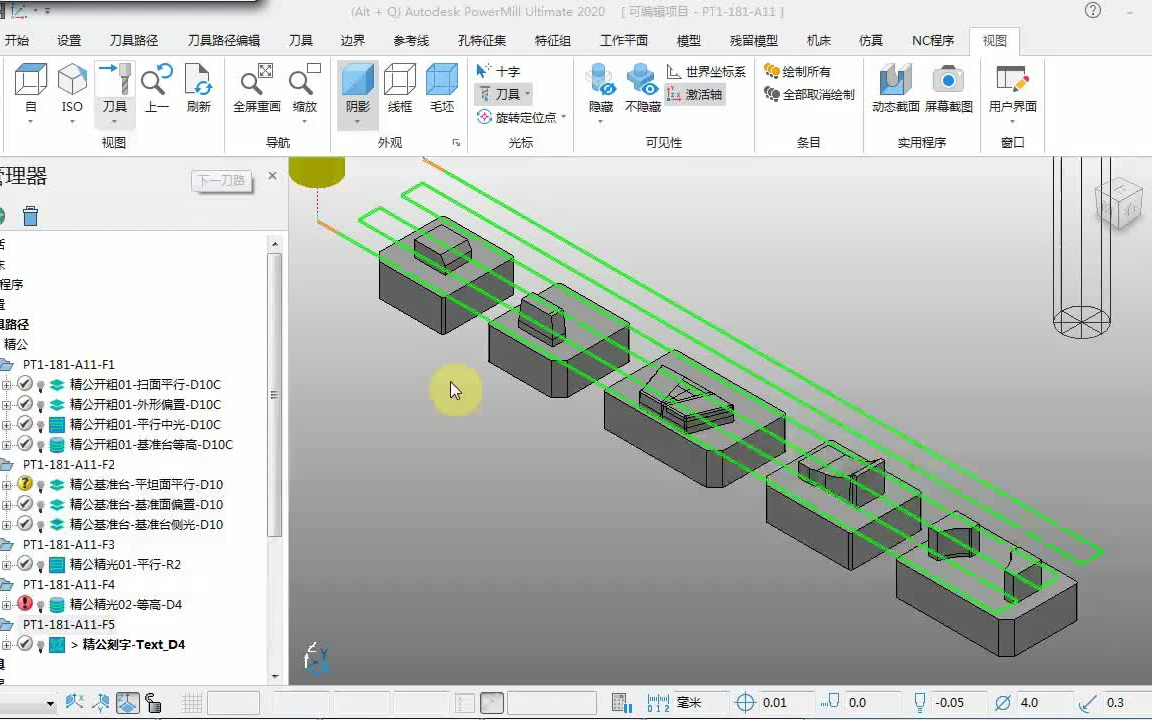
Task: Toggle light bulb for 精公精光01-平行-R2 toolpath
Action: coord(41,565)
